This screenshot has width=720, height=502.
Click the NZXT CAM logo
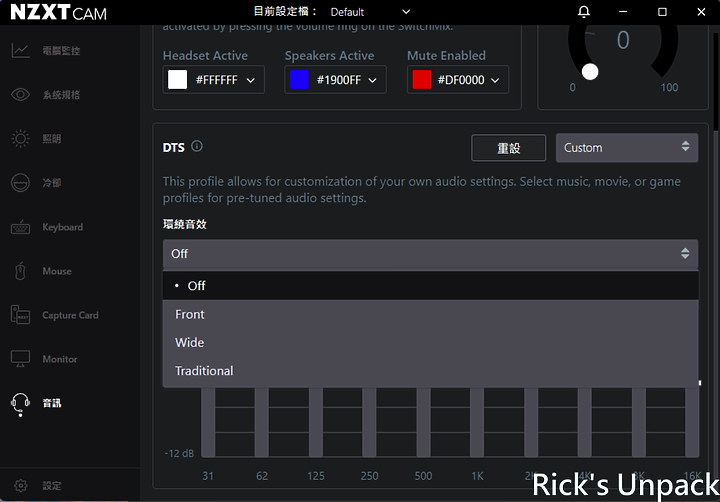coord(58,12)
